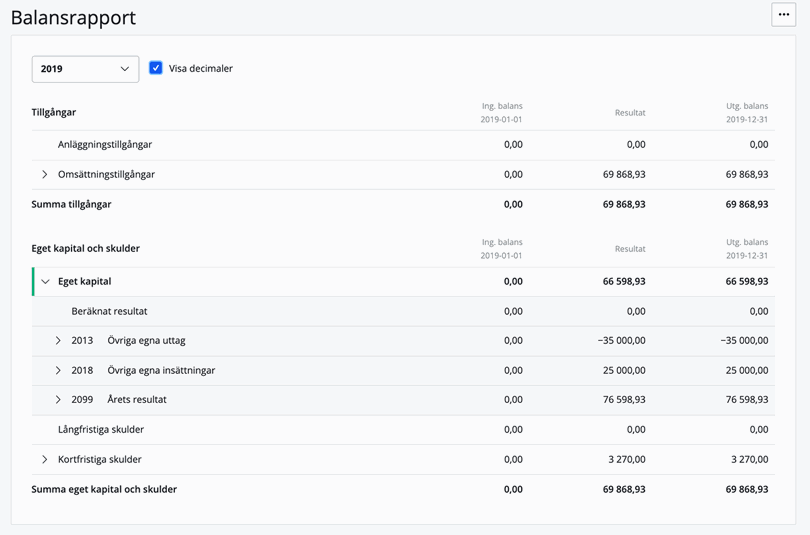Collapse the Eget kapital section
This screenshot has height=535, width=810.
(45, 282)
